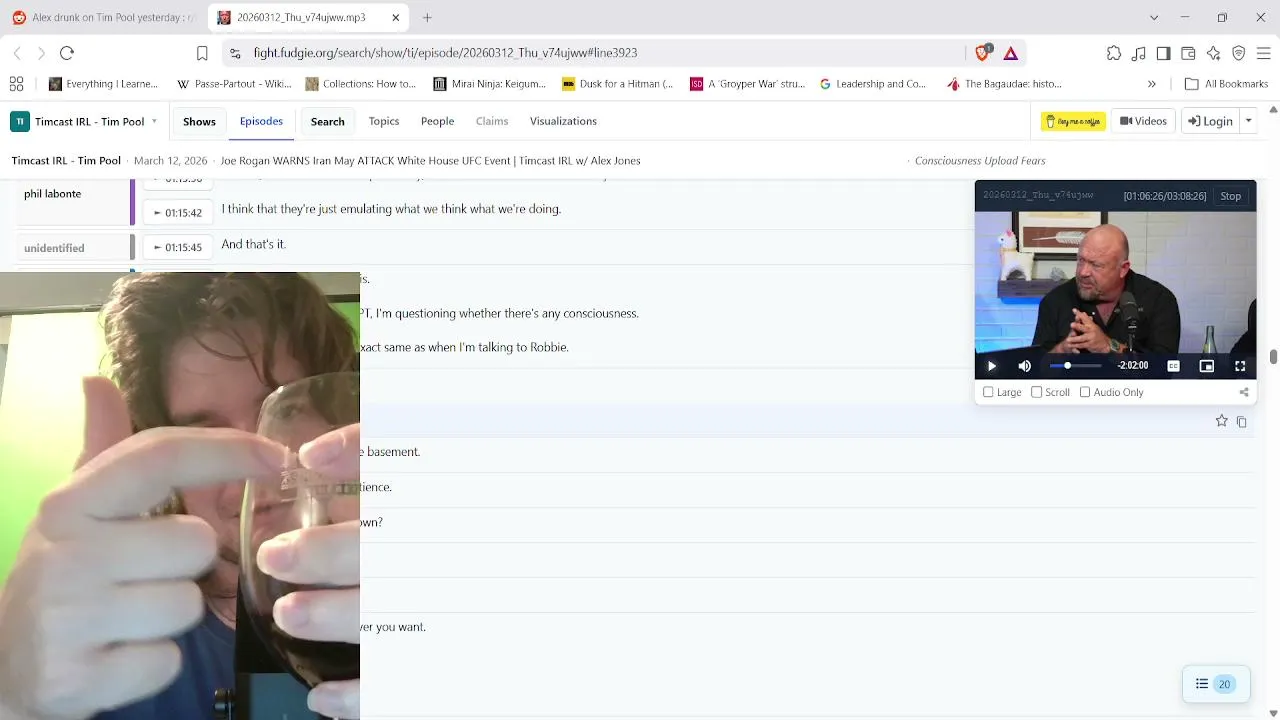The width and height of the screenshot is (1280, 720).
Task: Open the Dusk for a Hitman bookmark
Action: coord(619,84)
